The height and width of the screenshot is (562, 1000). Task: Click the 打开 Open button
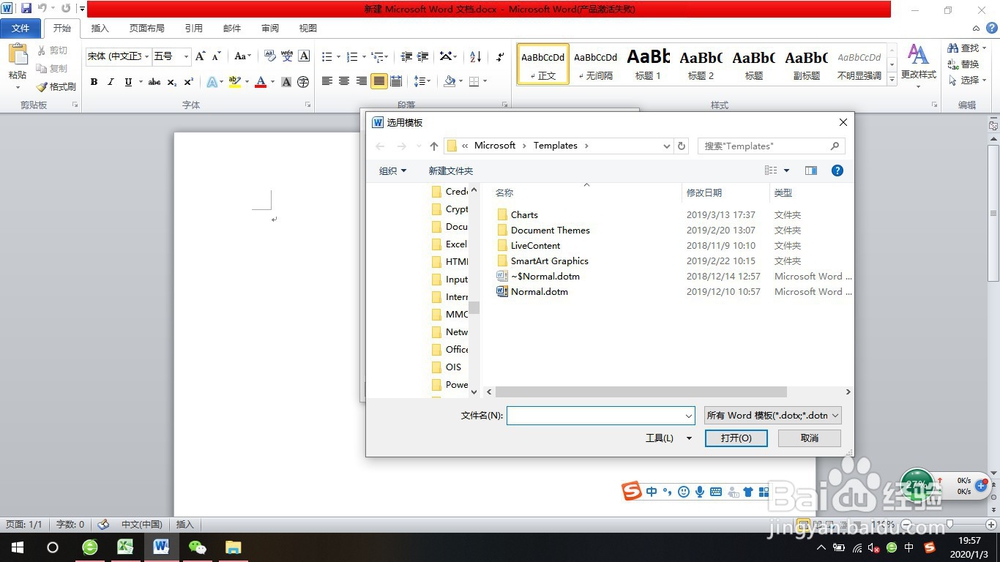tap(736, 438)
